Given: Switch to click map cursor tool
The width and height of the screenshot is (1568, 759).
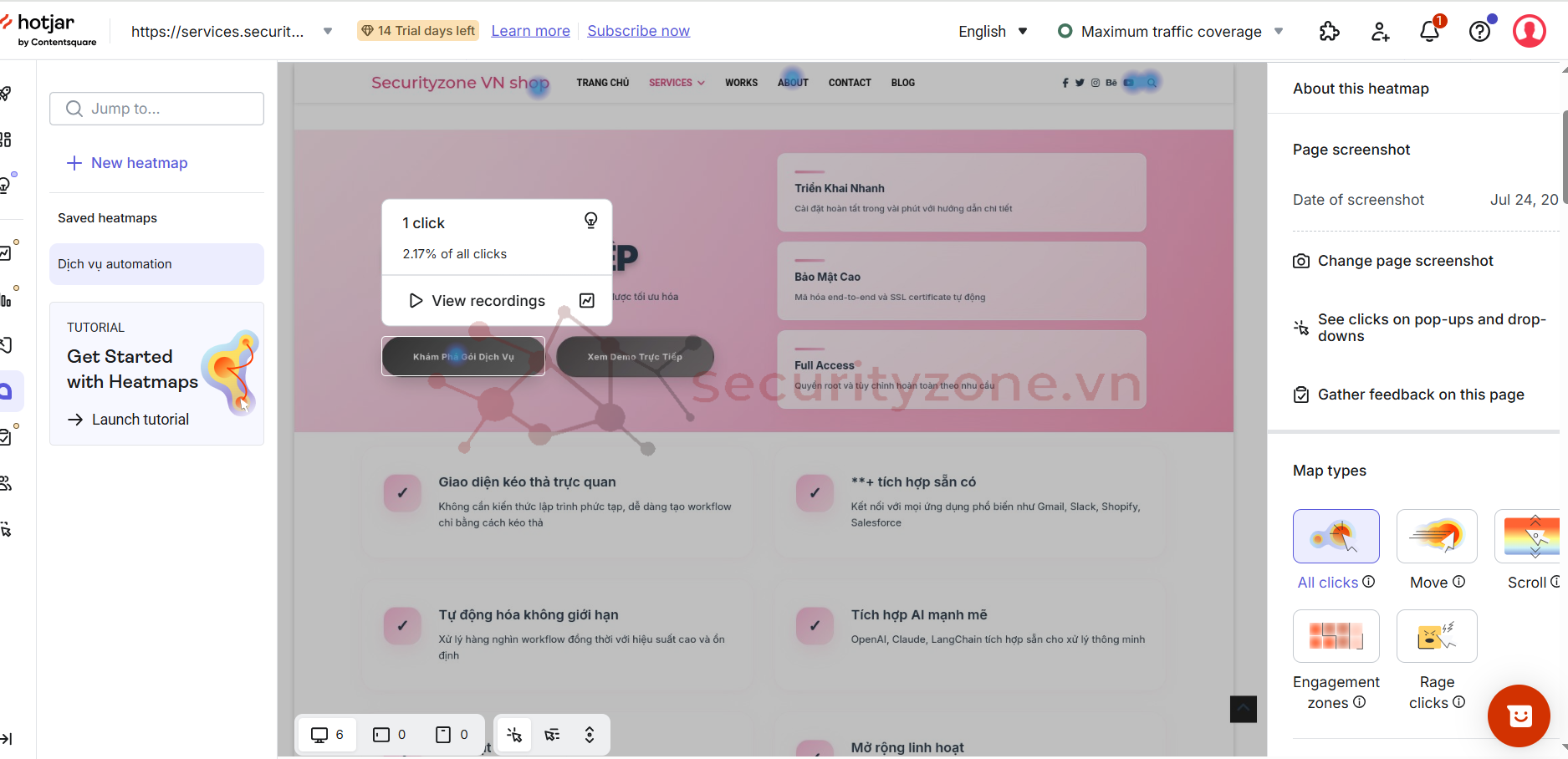Looking at the screenshot, I should 514,735.
